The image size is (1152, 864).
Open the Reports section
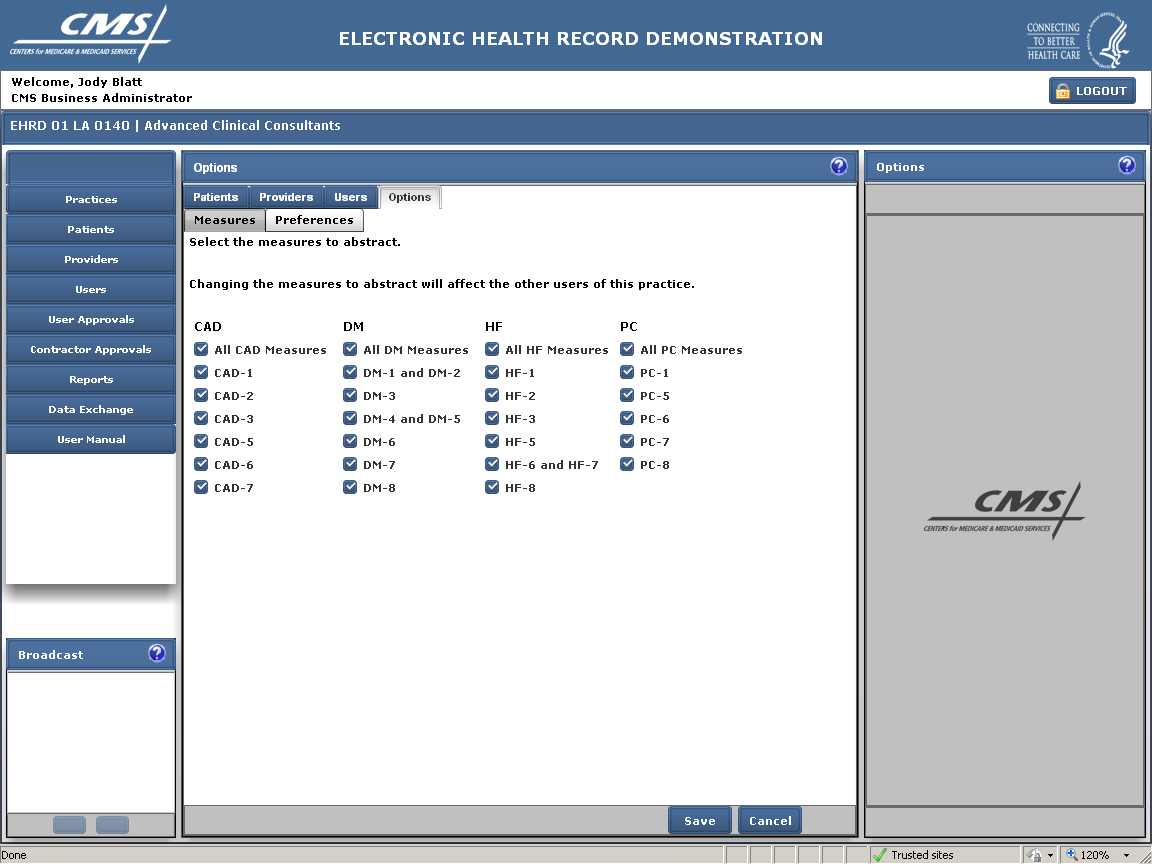[91, 379]
